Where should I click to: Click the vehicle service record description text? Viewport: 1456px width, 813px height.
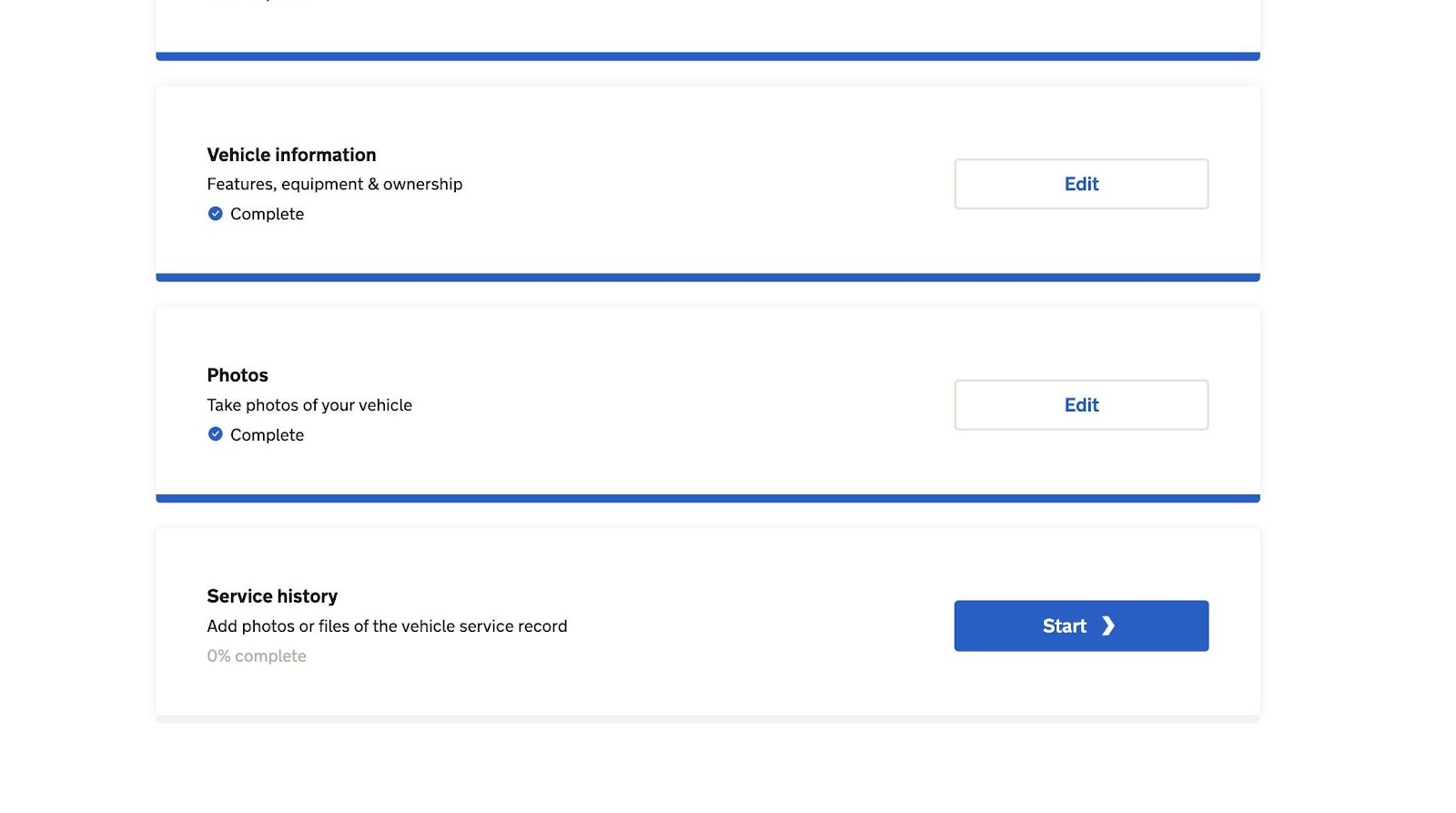(387, 626)
